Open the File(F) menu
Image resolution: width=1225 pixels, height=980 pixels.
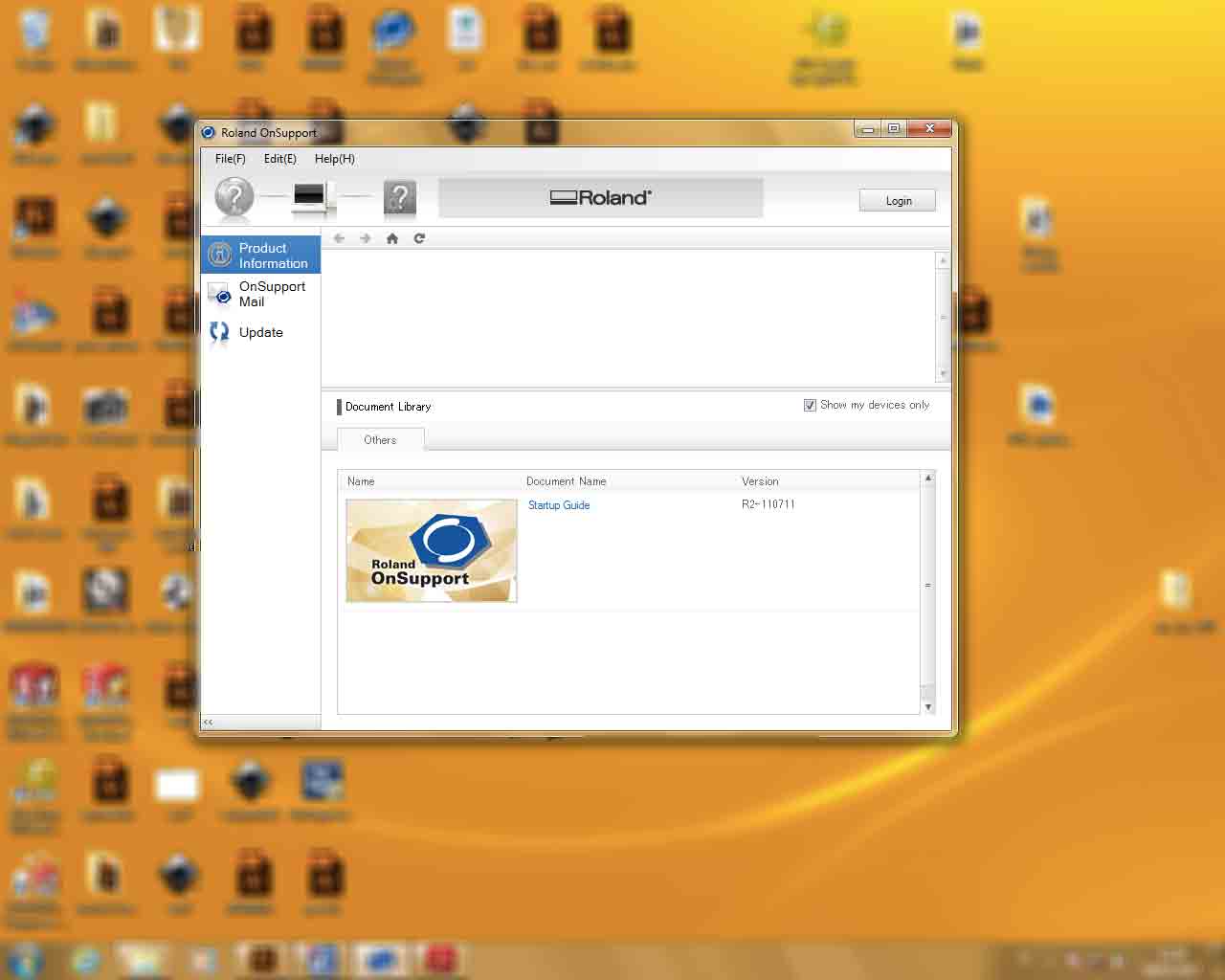(230, 159)
